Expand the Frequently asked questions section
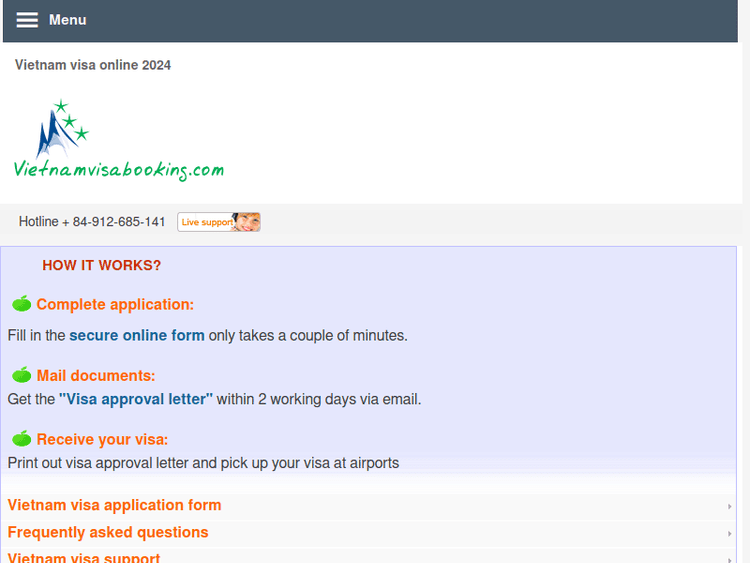The width and height of the screenshot is (750, 563). coord(108,533)
